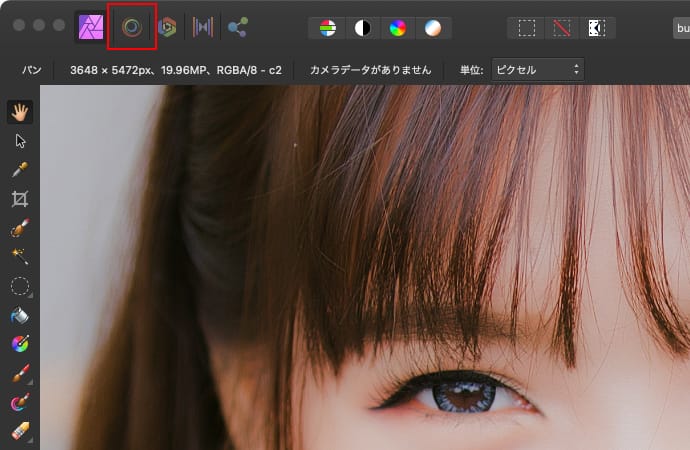
Task: Apply Auto Contrast adjustment
Action: (362, 28)
